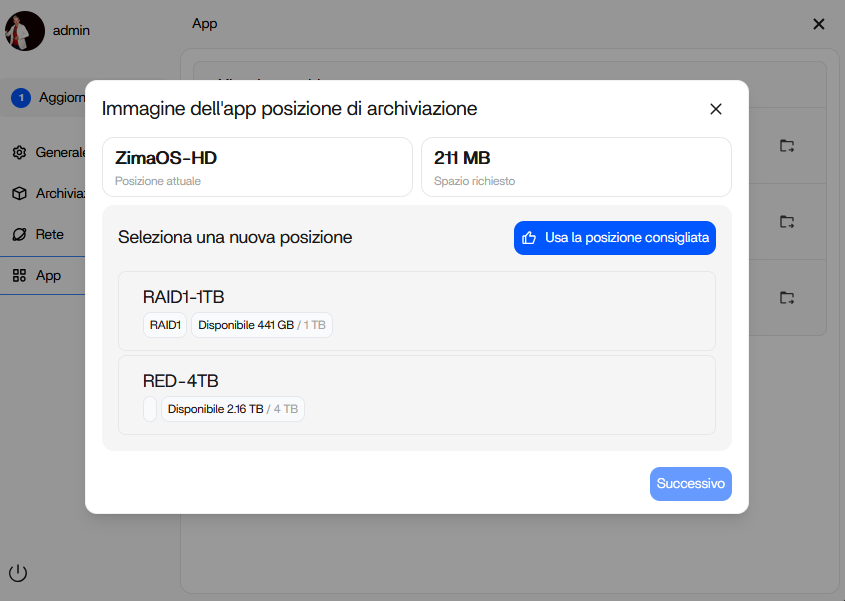
Task: Close the storage position dialog
Action: click(715, 109)
